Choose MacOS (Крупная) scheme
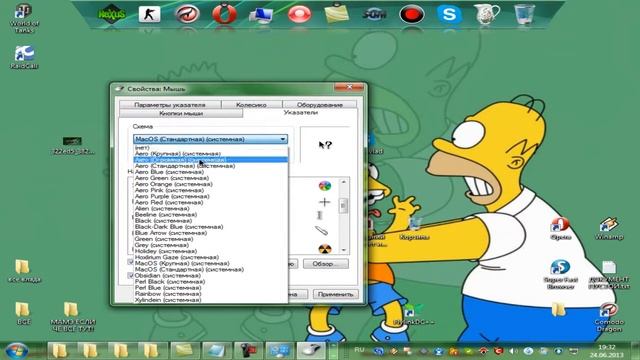This screenshot has height=360, width=640. (x=211, y=263)
